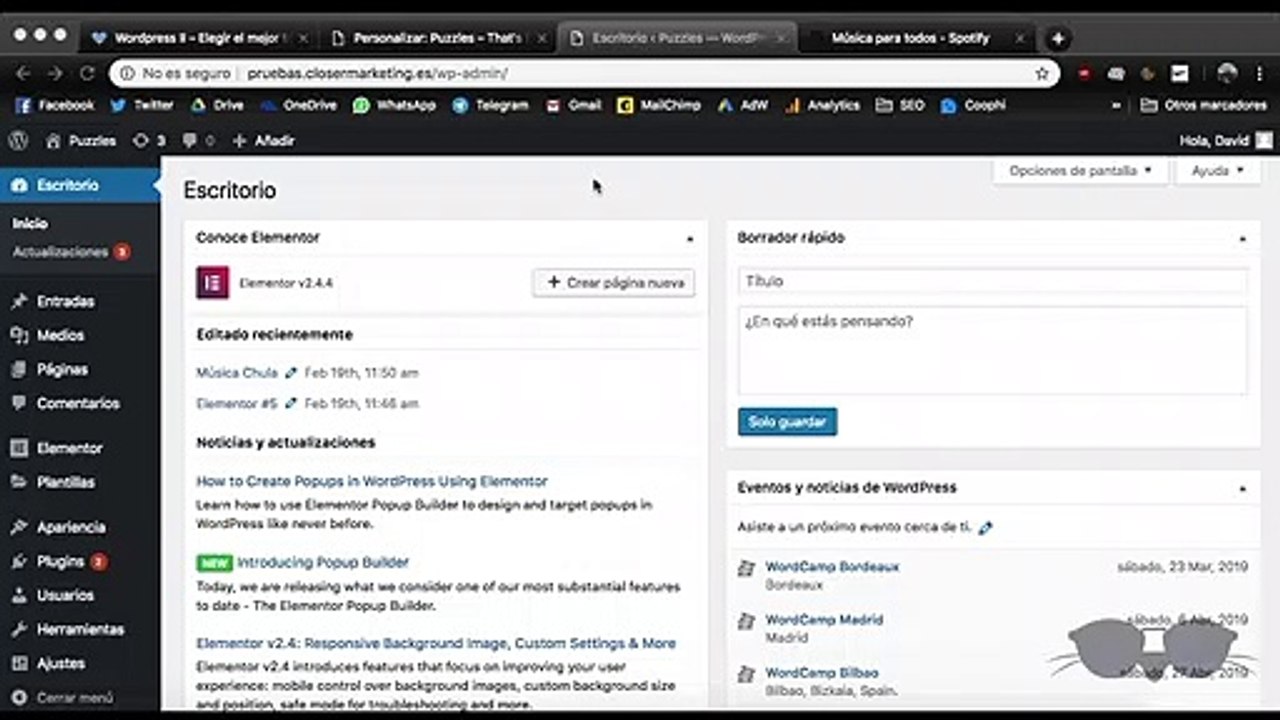The image size is (1280, 720).
Task: Select Inicio in the Escritorio submenu
Action: pos(30,223)
